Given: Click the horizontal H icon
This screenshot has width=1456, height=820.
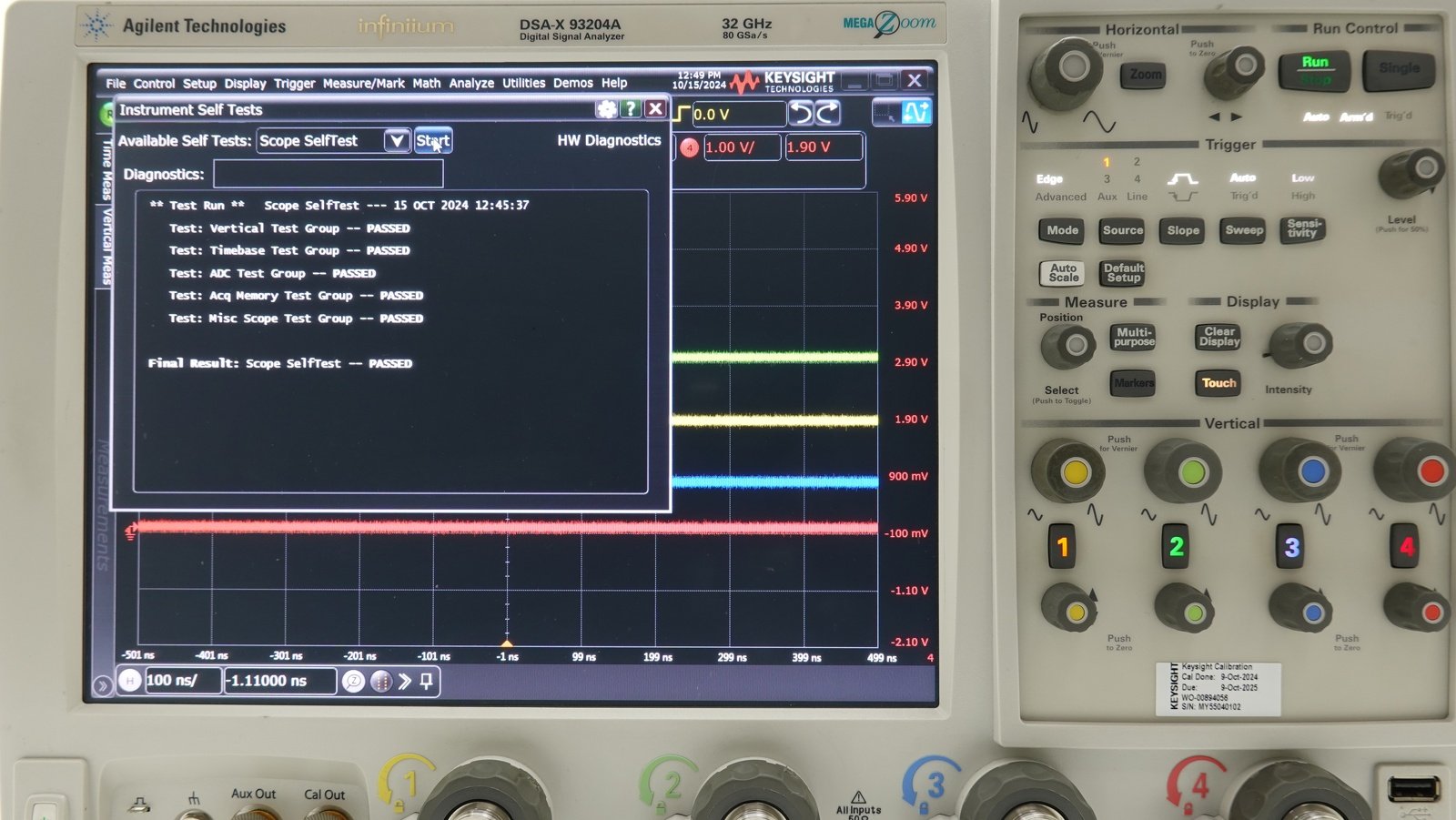Looking at the screenshot, I should [130, 680].
